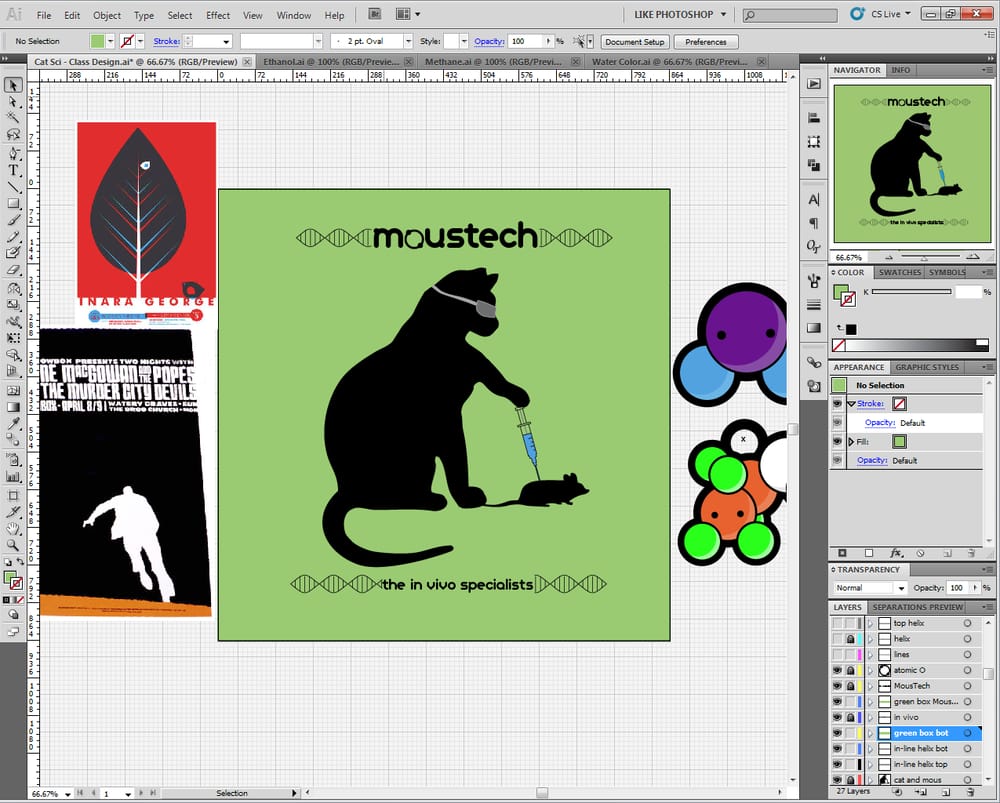Viewport: 1000px width, 803px height.
Task: Select the Line Segment tool
Action: click(x=13, y=187)
